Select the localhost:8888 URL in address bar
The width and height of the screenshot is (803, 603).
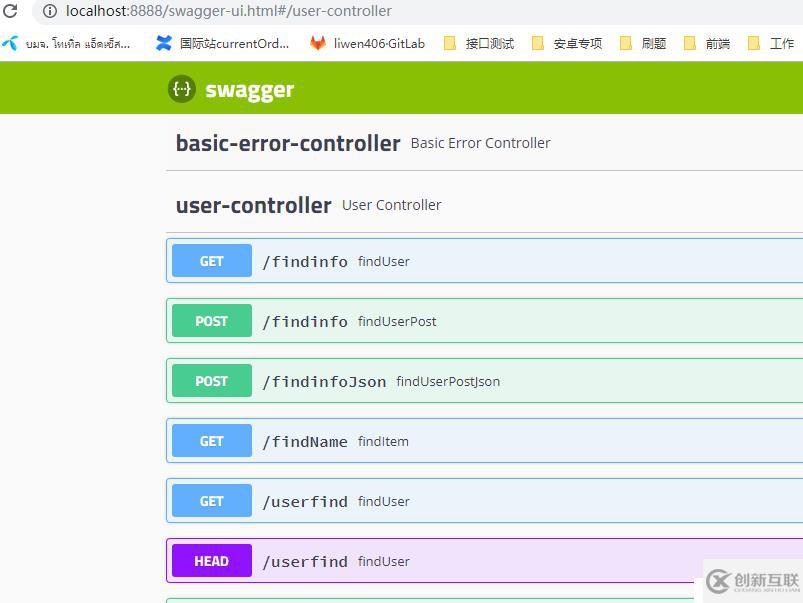[228, 11]
